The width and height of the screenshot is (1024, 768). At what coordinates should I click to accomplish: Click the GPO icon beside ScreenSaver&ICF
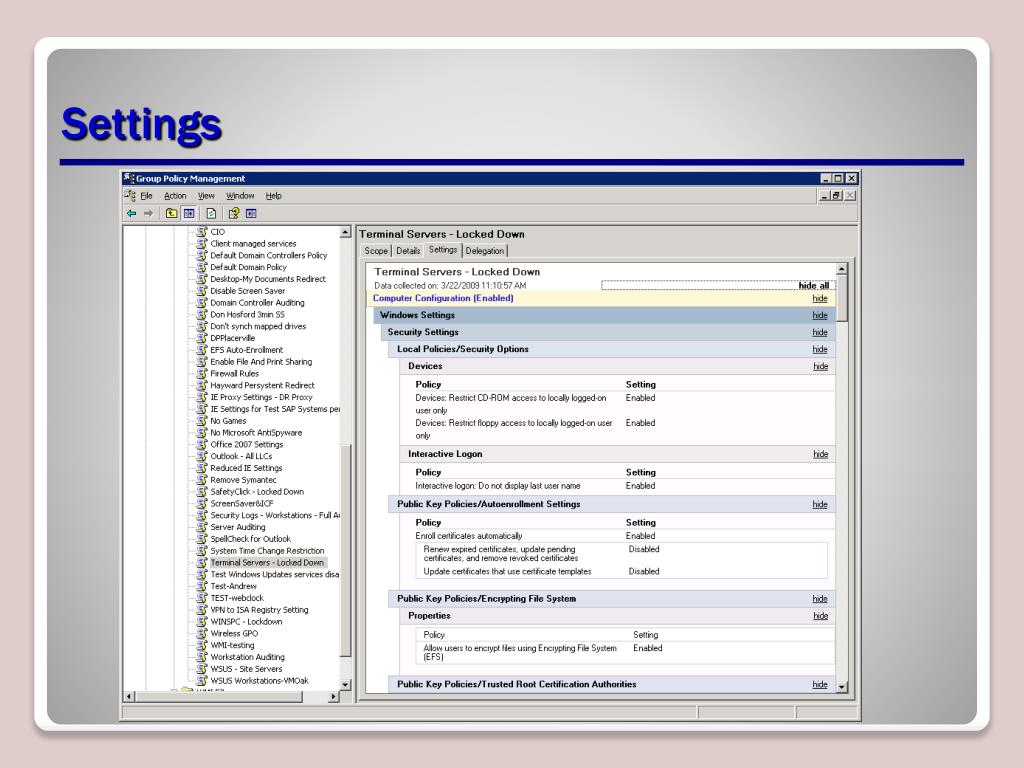tap(202, 504)
